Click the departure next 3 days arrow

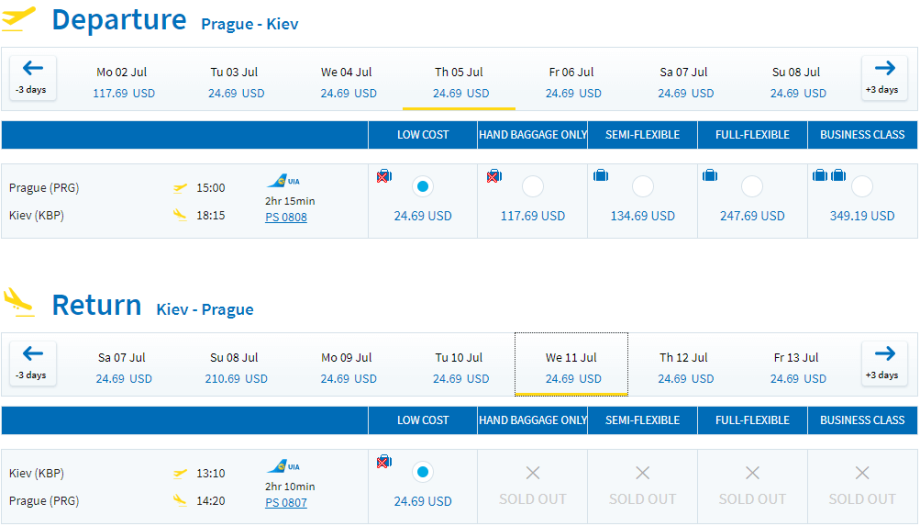pyautogui.click(x=884, y=76)
